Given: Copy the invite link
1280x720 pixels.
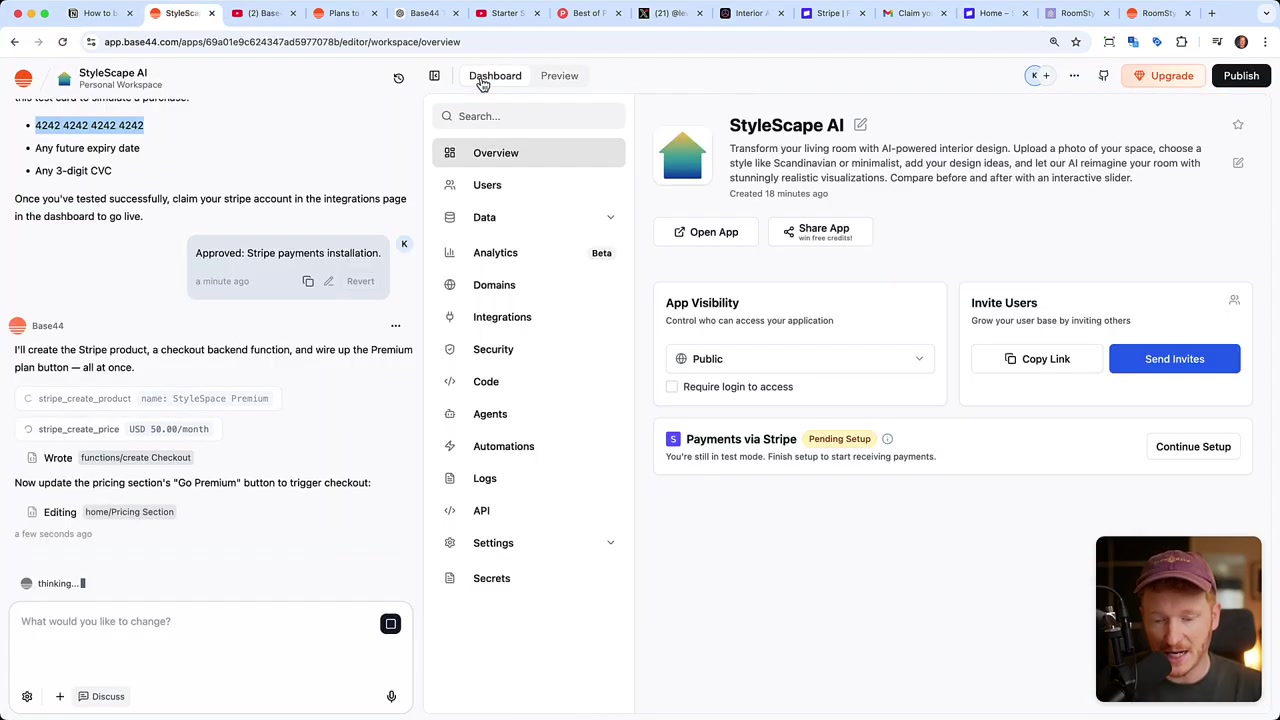Looking at the screenshot, I should click(x=1036, y=359).
